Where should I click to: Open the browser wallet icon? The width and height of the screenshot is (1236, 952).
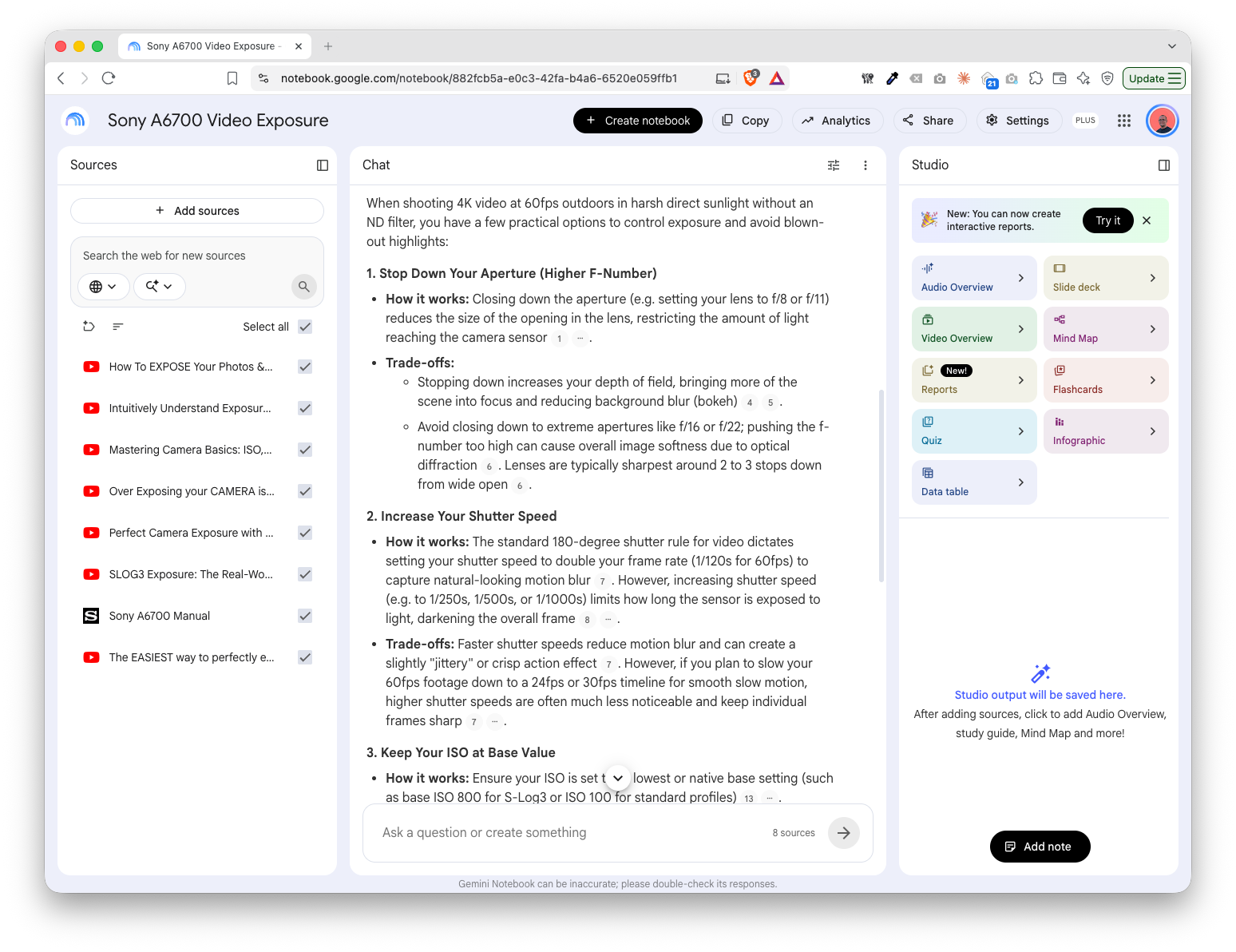click(1060, 78)
